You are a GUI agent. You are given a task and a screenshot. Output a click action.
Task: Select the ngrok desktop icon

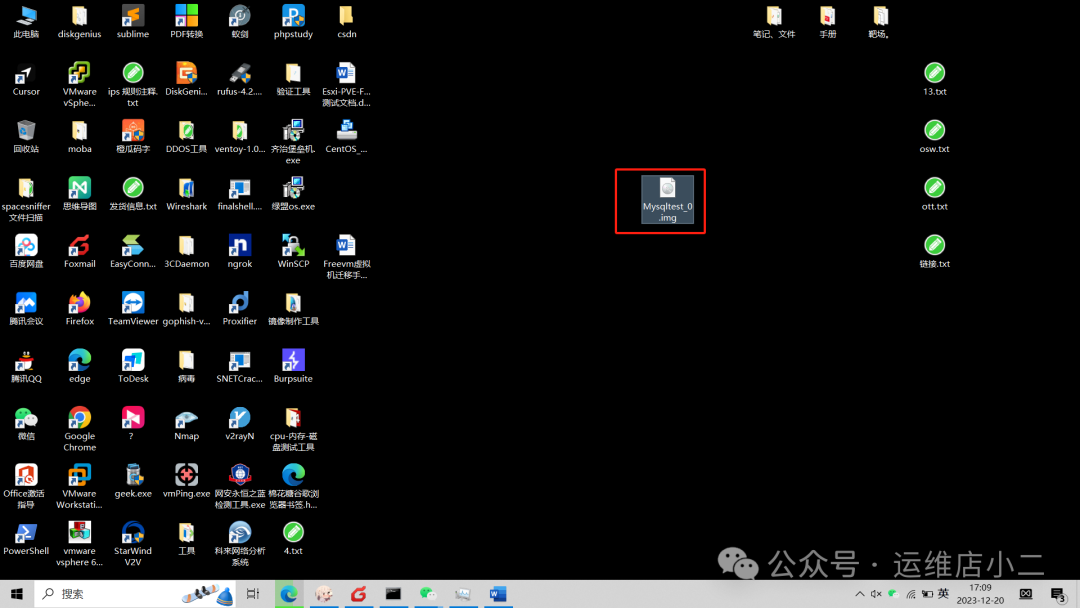(240, 251)
